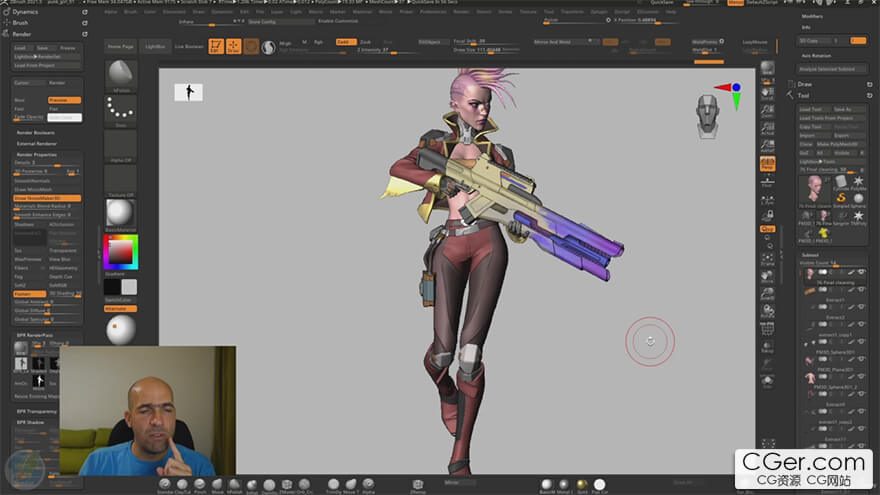Expand the Render Booleans section

pyautogui.click(x=35, y=132)
